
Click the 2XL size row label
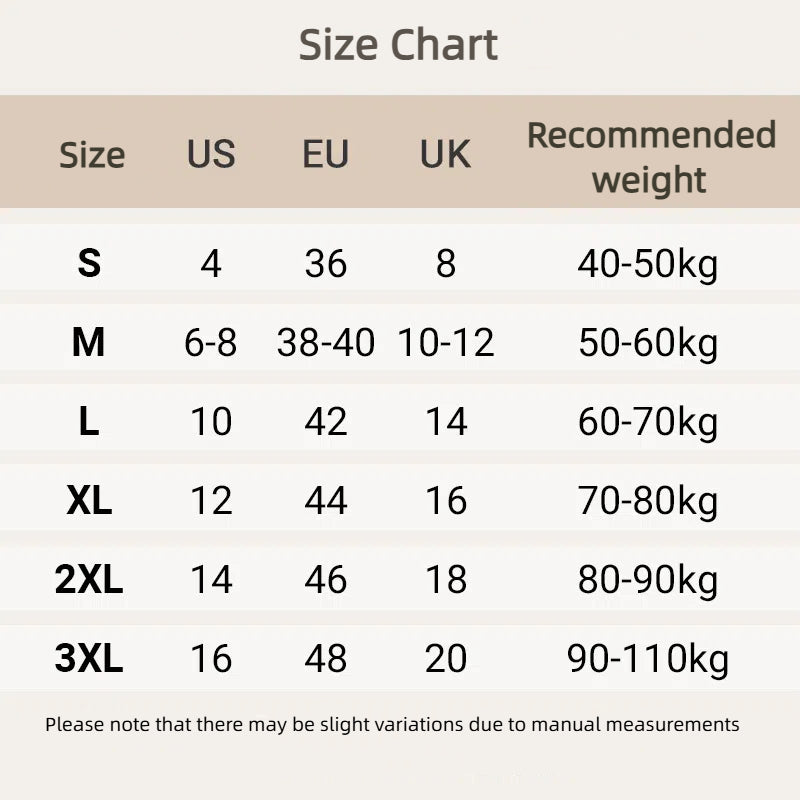[x=89, y=580]
